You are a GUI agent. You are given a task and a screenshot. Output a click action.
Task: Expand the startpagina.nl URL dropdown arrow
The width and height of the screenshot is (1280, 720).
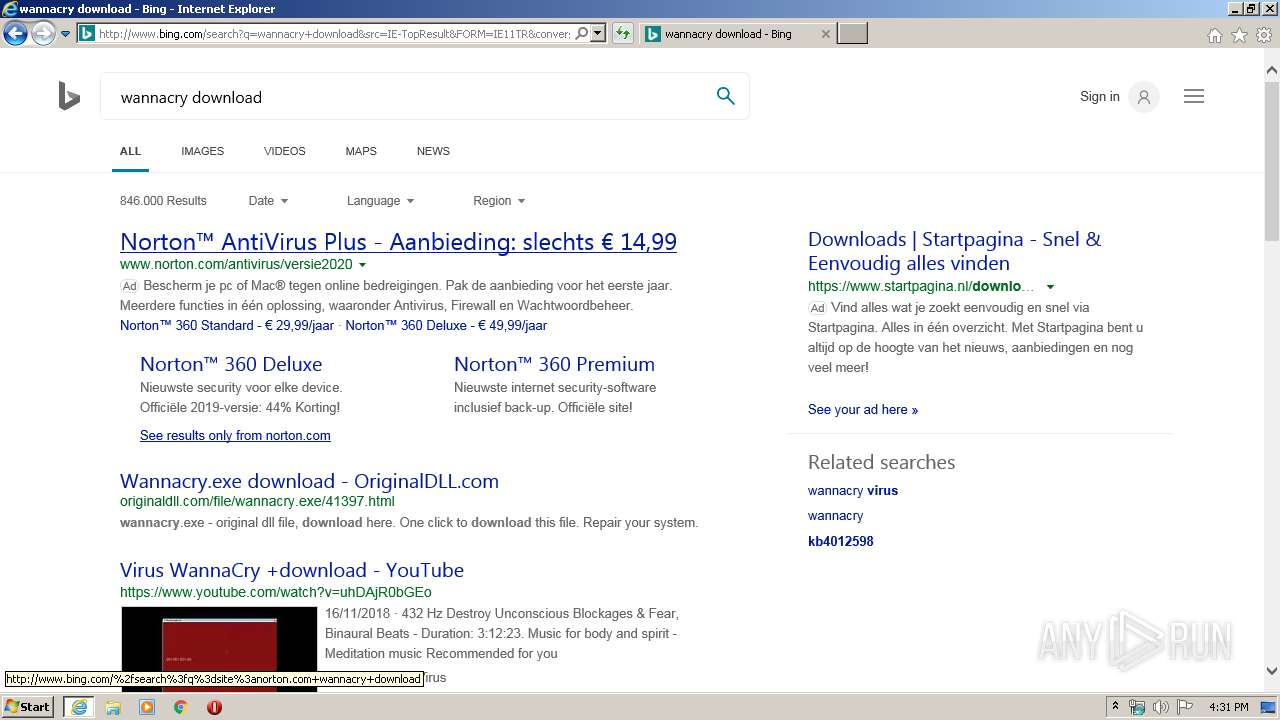click(x=1050, y=287)
